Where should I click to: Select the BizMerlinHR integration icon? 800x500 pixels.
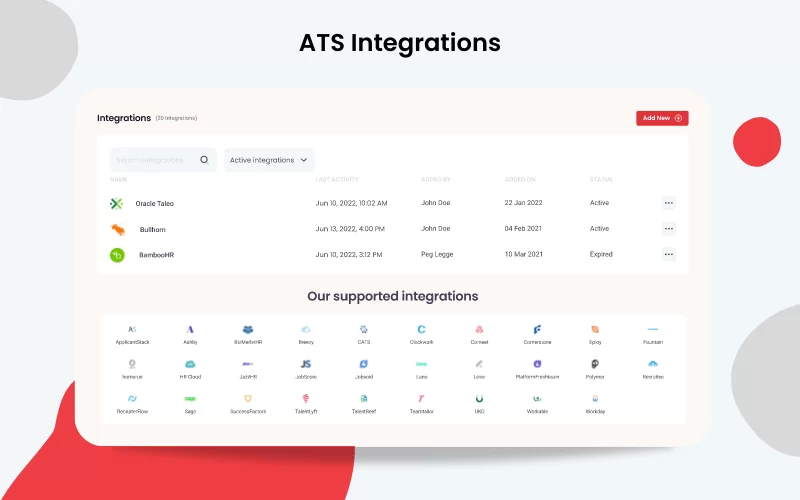[248, 330]
